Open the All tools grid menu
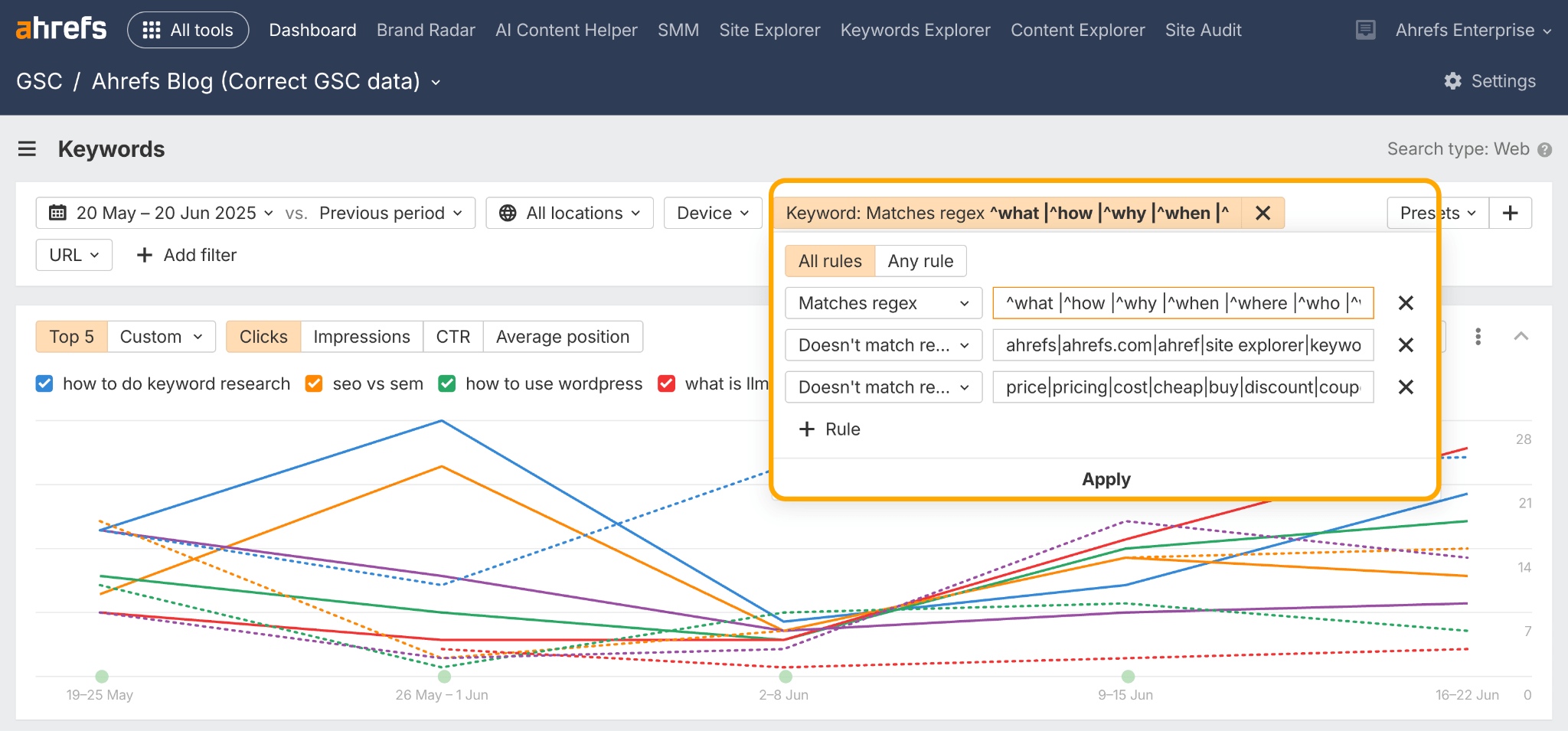Image resolution: width=1568 pixels, height=731 pixels. pos(188,29)
